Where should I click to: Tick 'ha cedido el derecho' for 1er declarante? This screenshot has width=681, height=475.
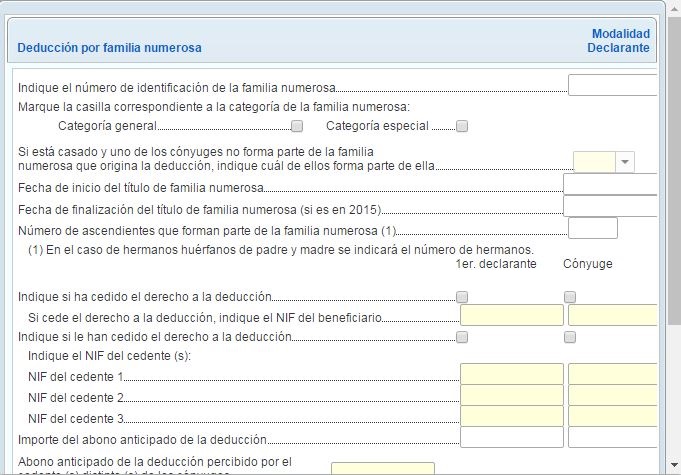462,297
